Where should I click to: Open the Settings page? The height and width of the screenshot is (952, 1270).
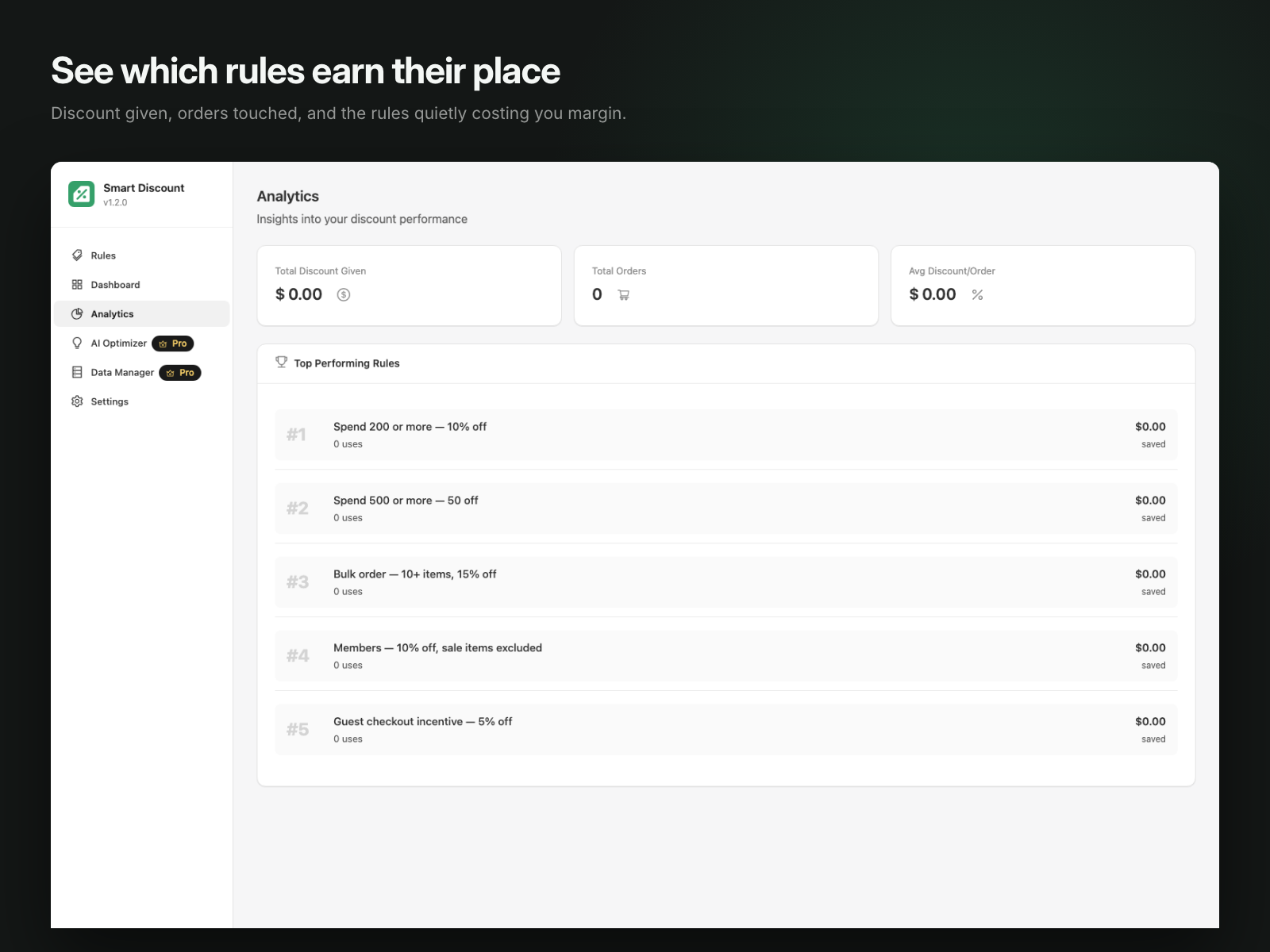(142, 401)
